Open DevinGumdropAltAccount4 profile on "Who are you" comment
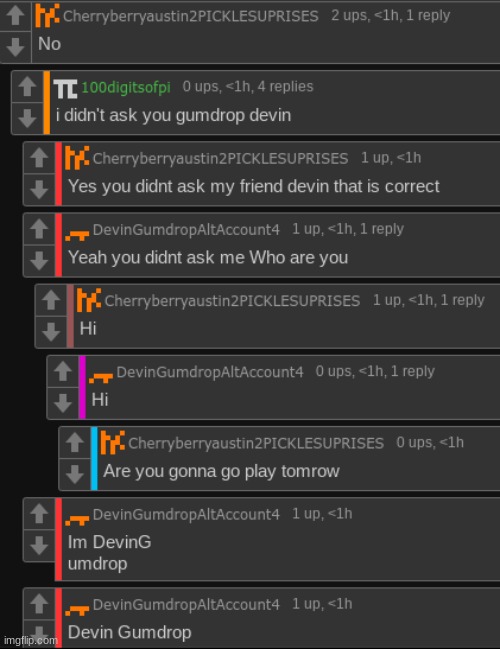The width and height of the screenshot is (500, 649). (x=186, y=229)
